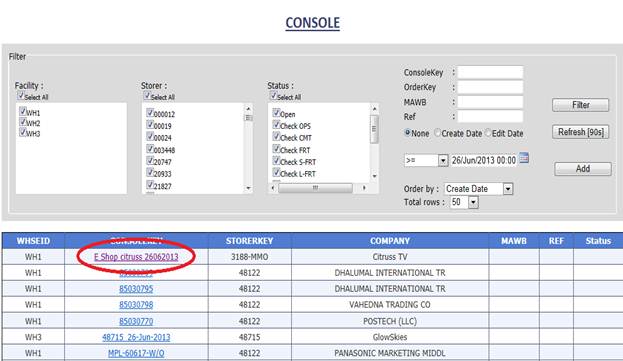623x361 pixels.
Task: Uncheck the Check FRT status checkbox
Action: click(276, 149)
